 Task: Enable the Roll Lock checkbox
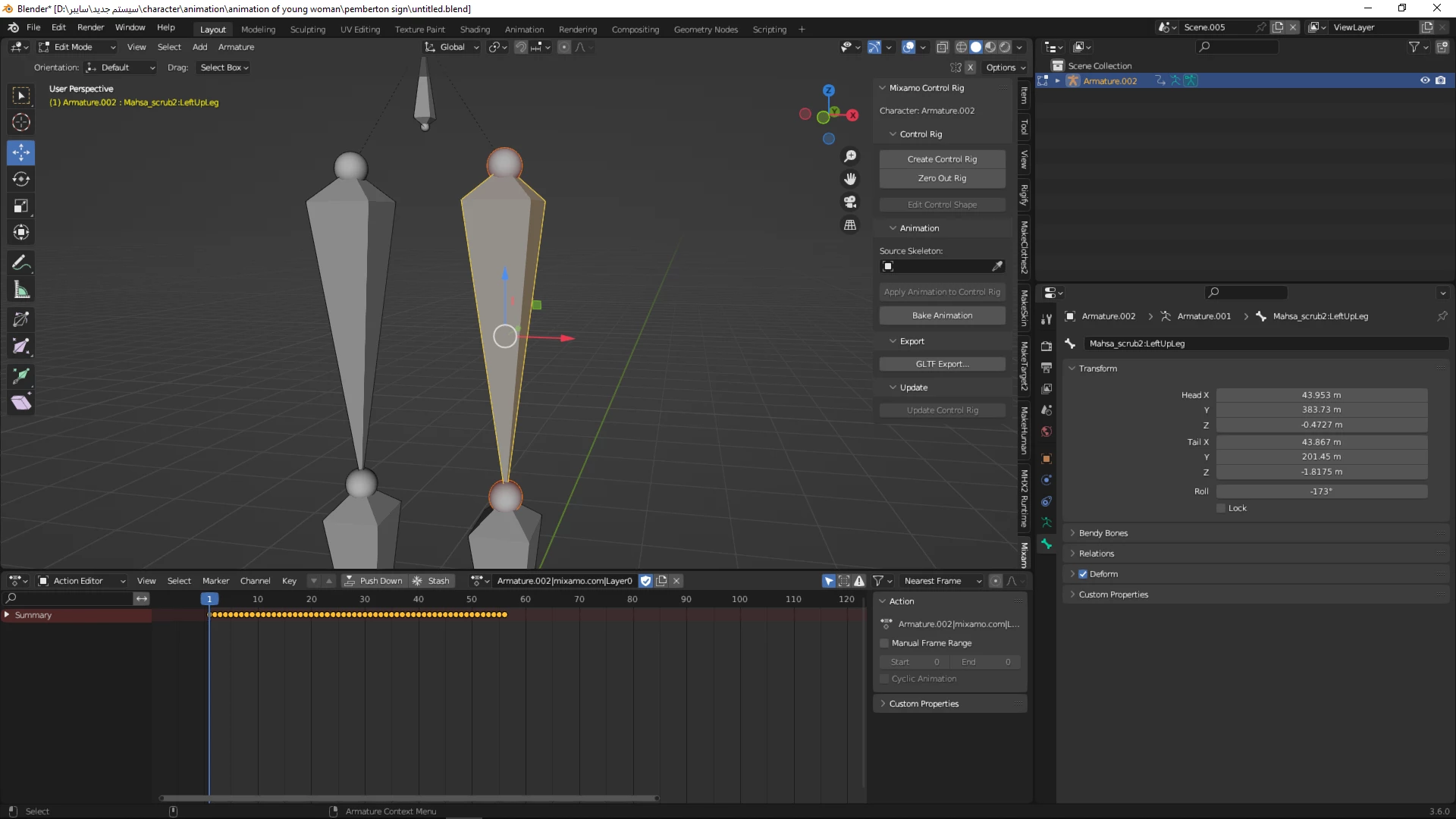1221,508
